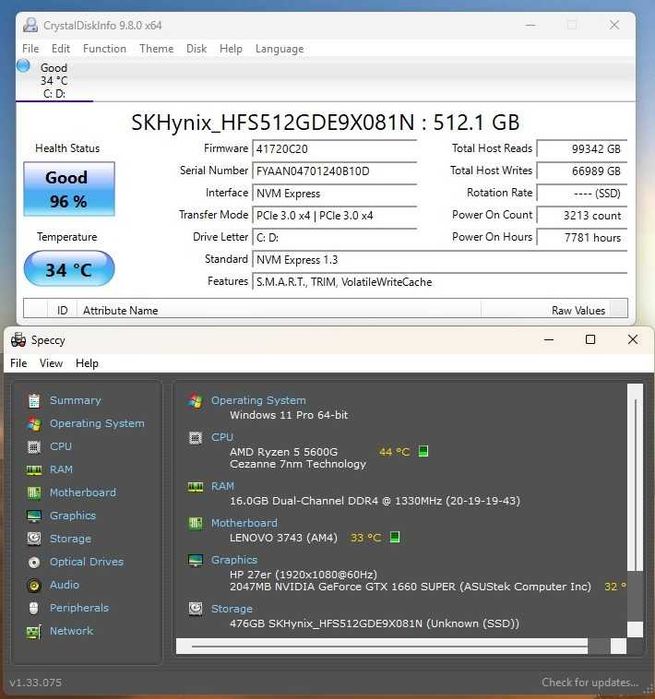The image size is (655, 699).
Task: Open the File menu in CrystalDiskInfo
Action: pos(30,49)
